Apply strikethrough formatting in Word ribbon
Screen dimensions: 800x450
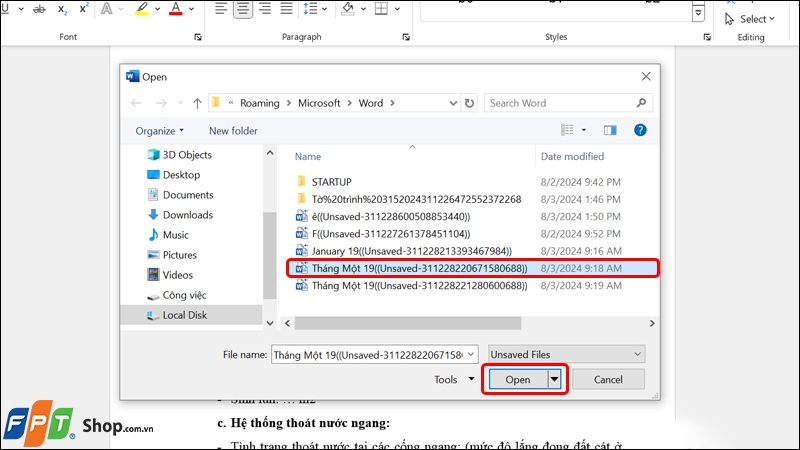pyautogui.click(x=39, y=9)
